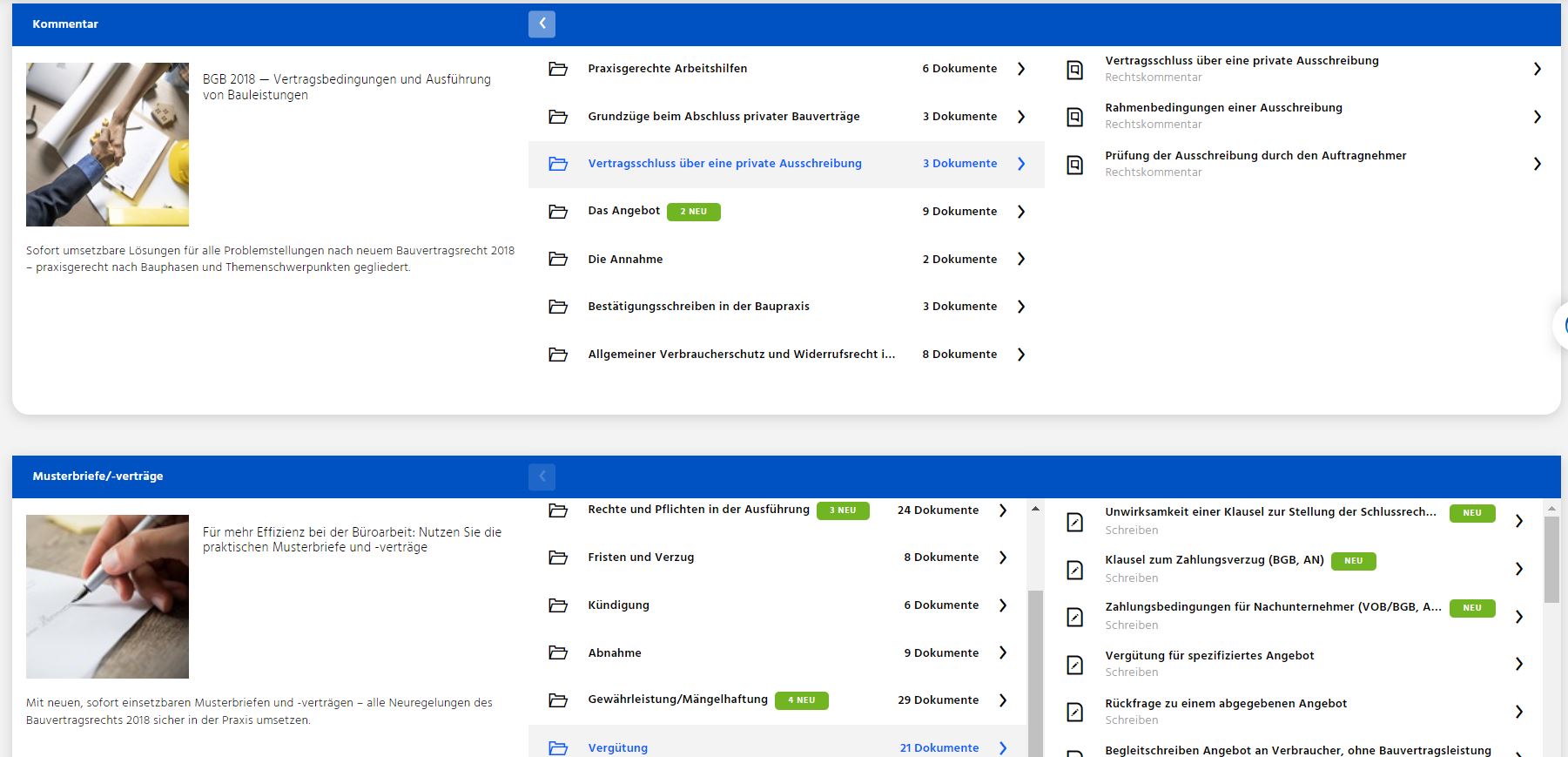Image resolution: width=1568 pixels, height=757 pixels.
Task: Click chevron on Abnahme row
Action: tap(1003, 652)
